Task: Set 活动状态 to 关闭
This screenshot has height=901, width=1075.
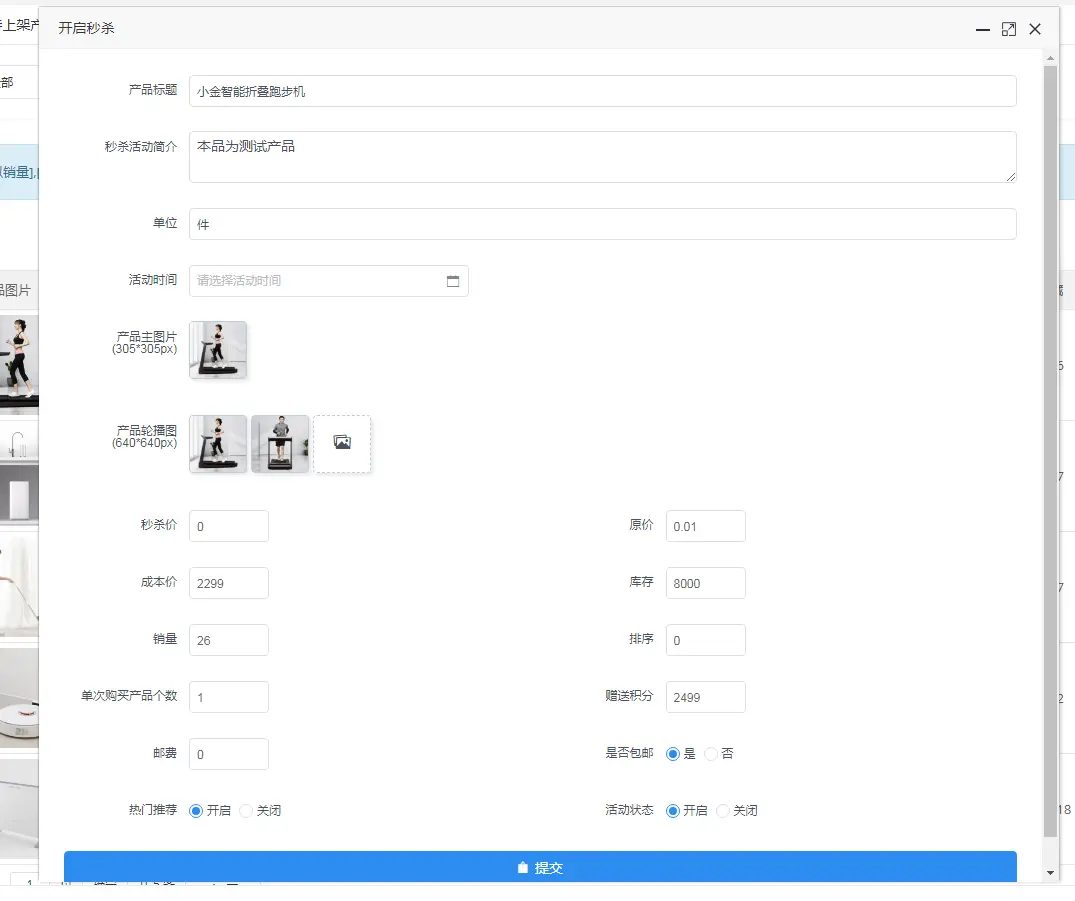Action: (x=723, y=810)
